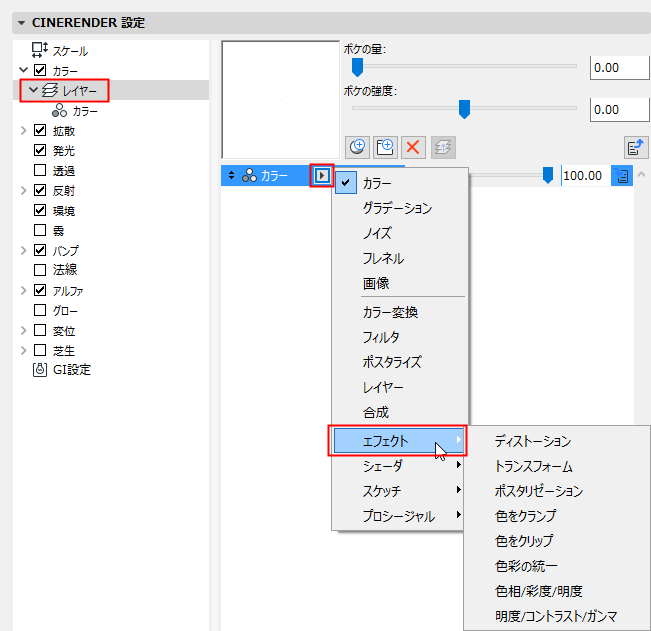Click the small up arrow at right edge

pos(641,175)
